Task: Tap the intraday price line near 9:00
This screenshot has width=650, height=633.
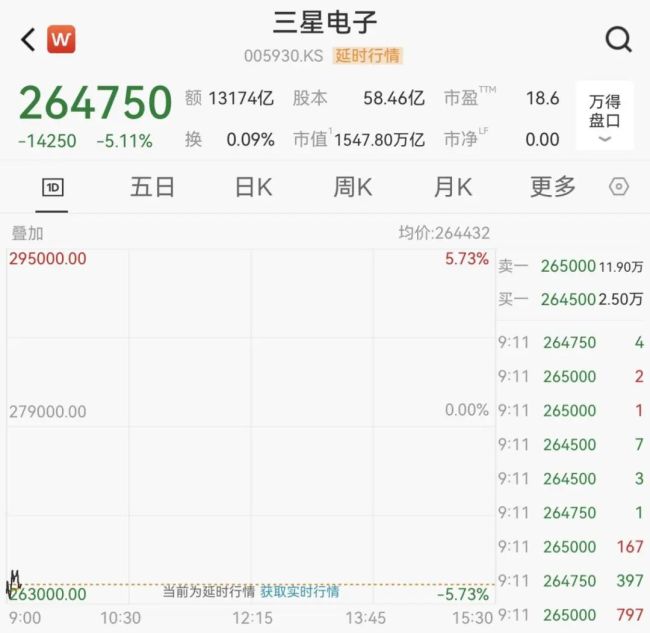Action: [x=14, y=582]
